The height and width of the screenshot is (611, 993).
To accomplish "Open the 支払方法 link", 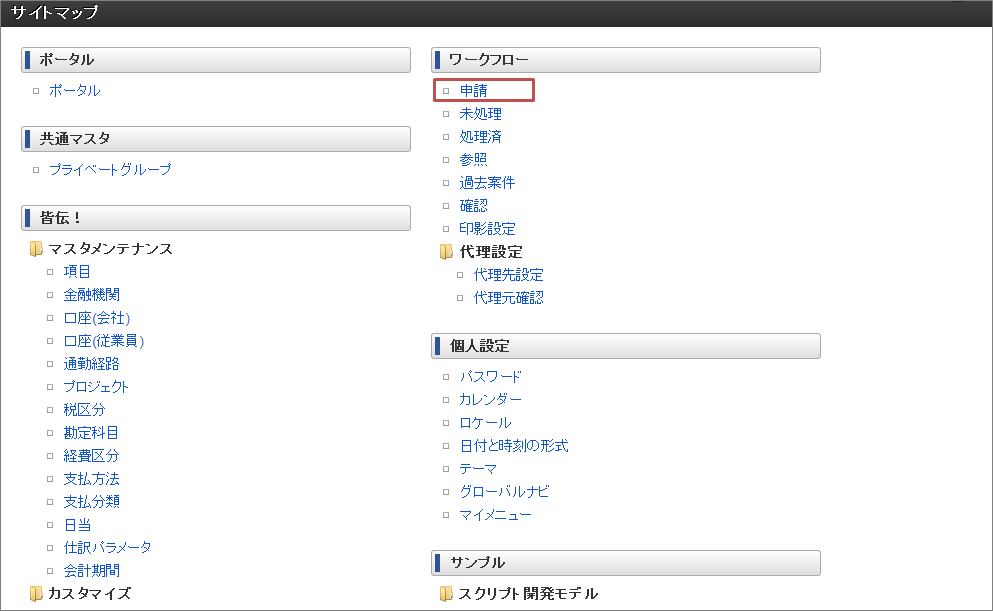I will tap(92, 479).
